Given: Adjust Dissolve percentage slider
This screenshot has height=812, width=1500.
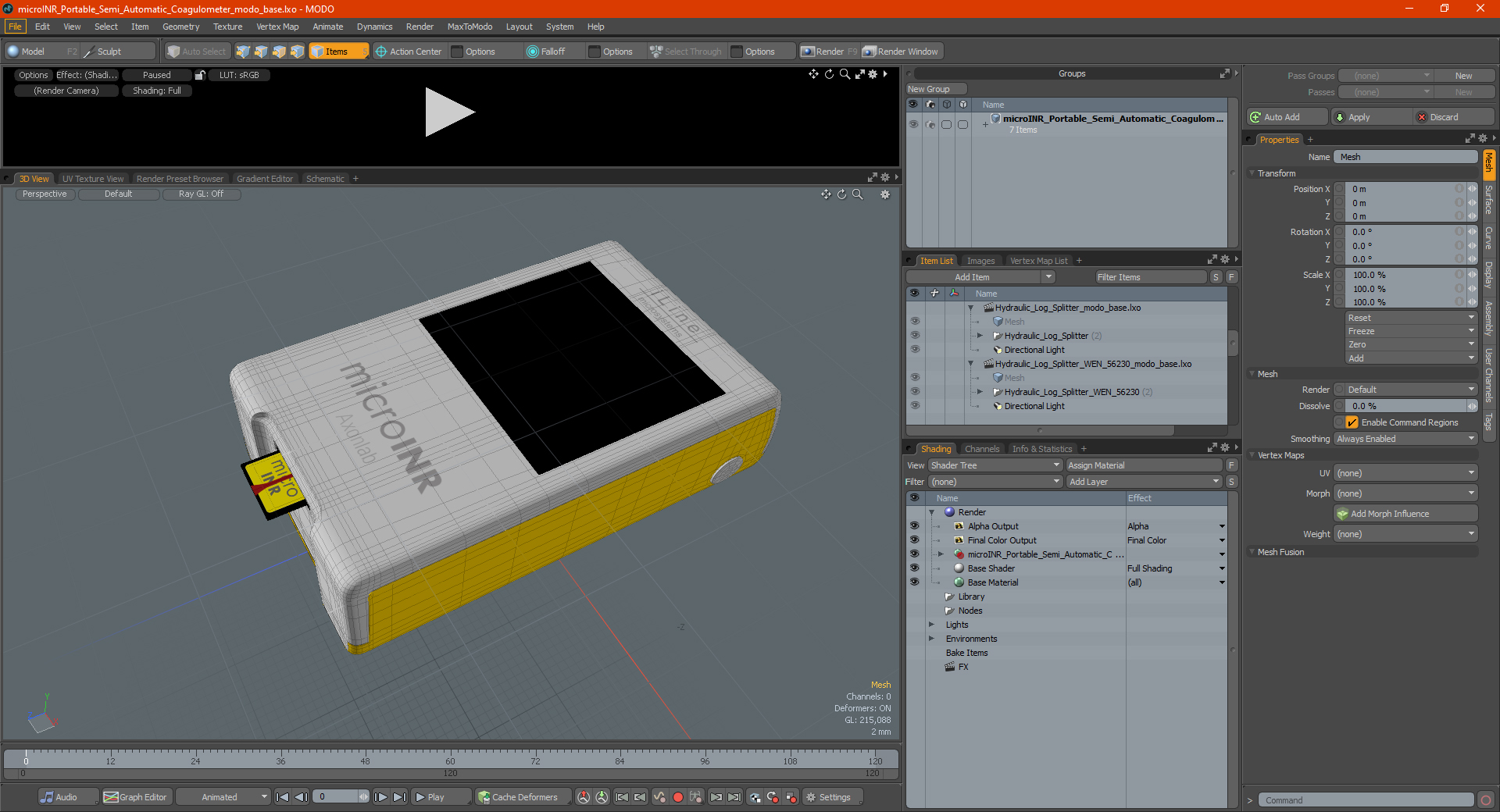Looking at the screenshot, I should coord(1406,406).
